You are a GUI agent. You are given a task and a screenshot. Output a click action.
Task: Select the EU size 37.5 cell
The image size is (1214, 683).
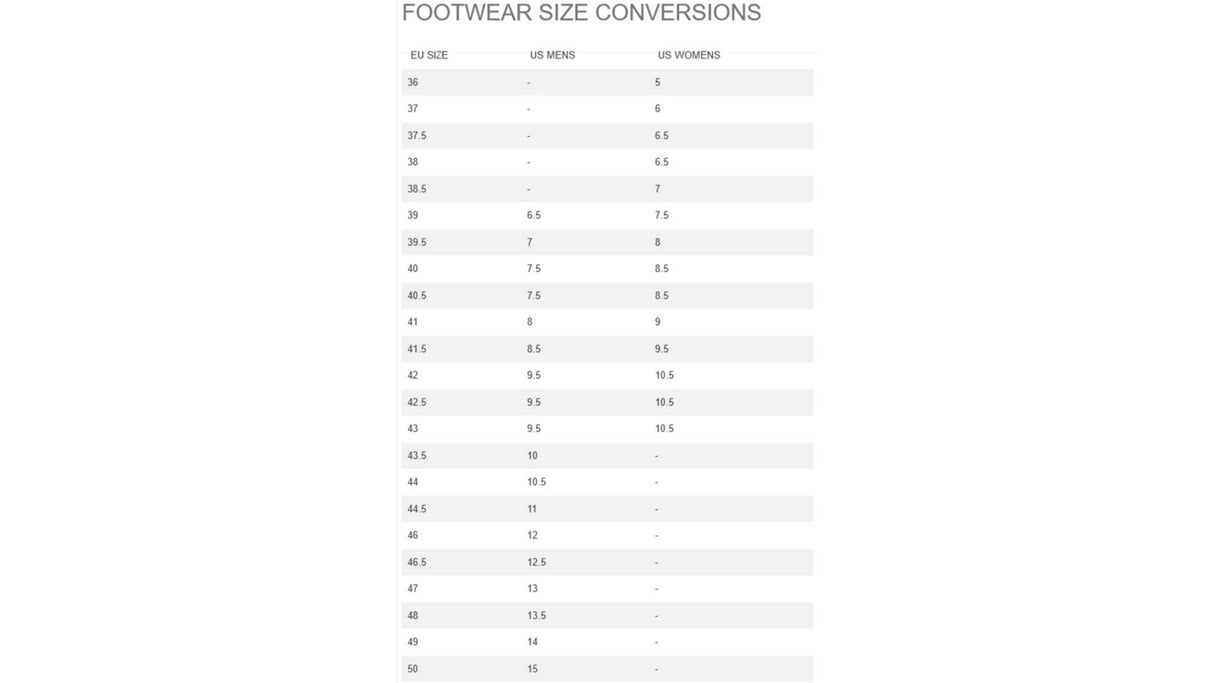[x=417, y=136]
